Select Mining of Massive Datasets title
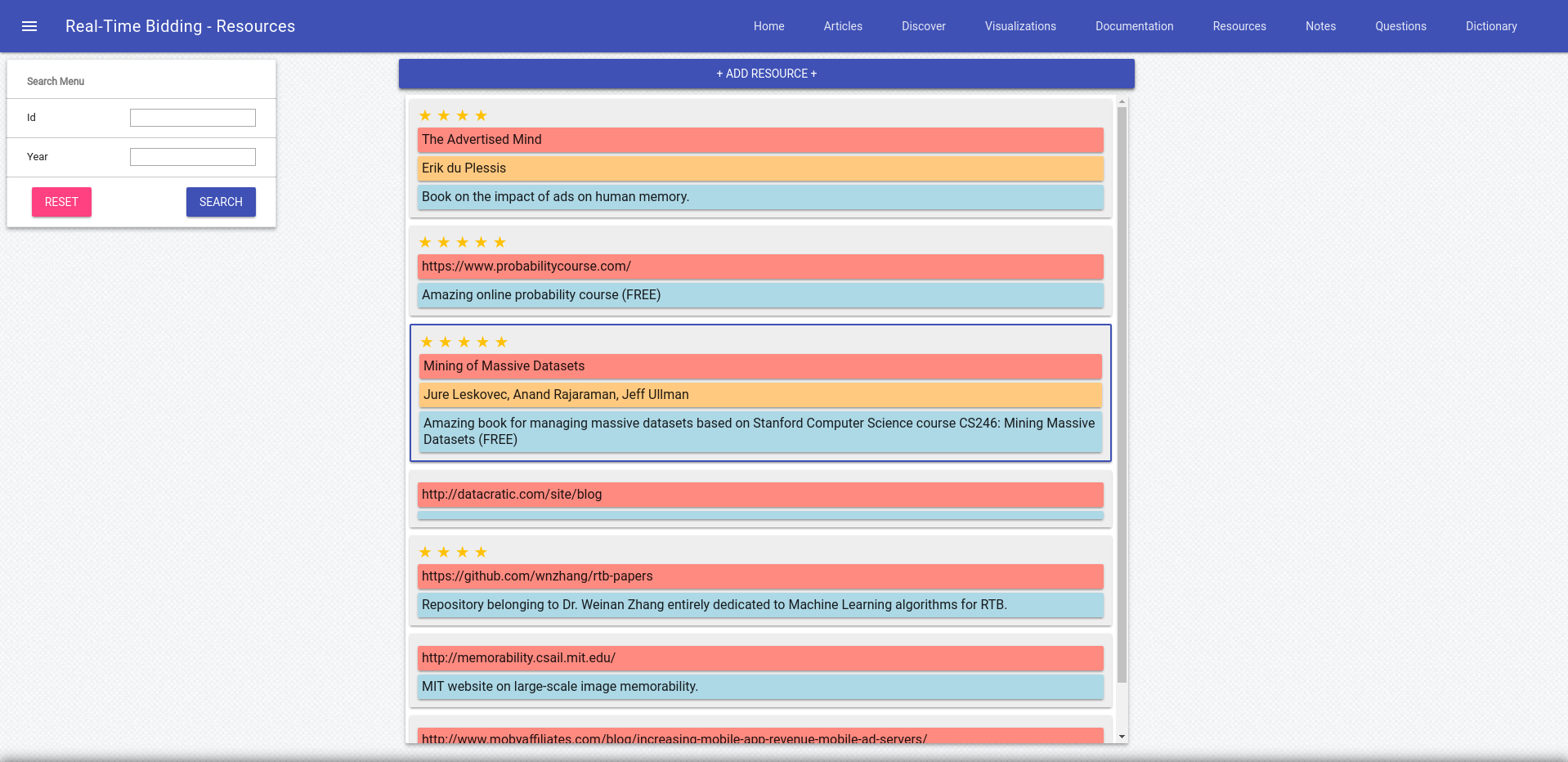 [x=760, y=366]
